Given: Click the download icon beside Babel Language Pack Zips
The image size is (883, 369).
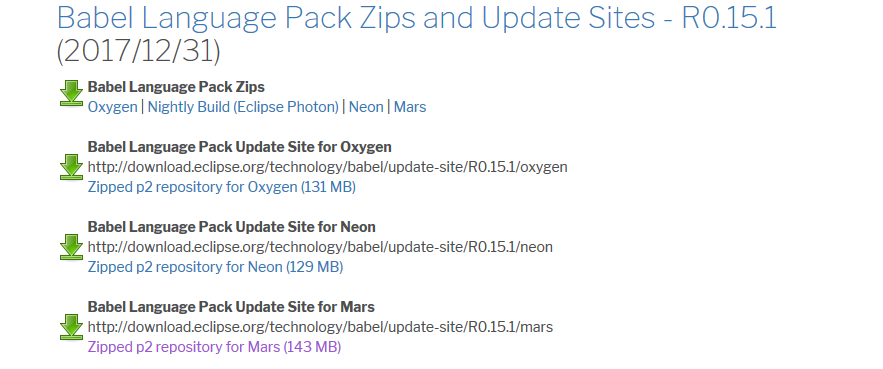Looking at the screenshot, I should 71,93.
